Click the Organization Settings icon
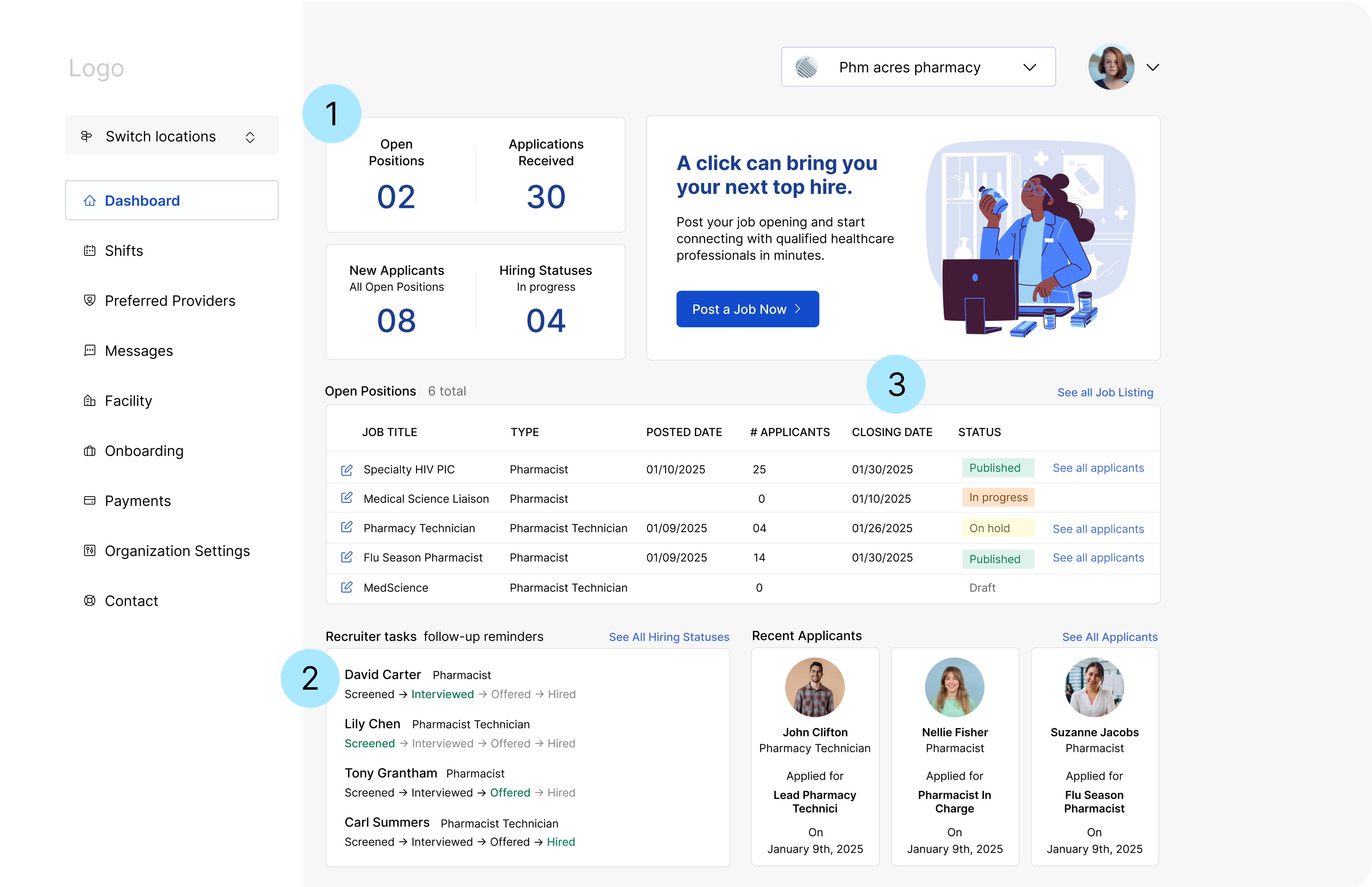The width and height of the screenshot is (1372, 887). (x=90, y=551)
